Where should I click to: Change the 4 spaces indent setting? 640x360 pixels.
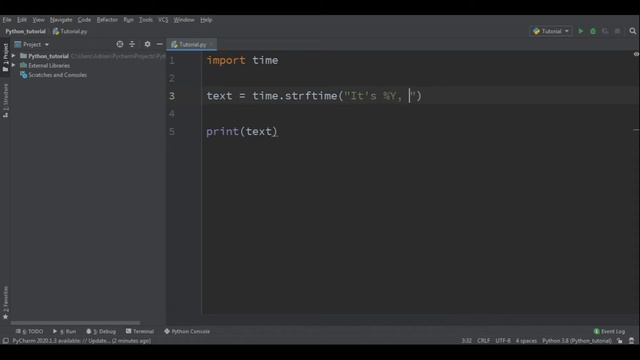[526, 341]
